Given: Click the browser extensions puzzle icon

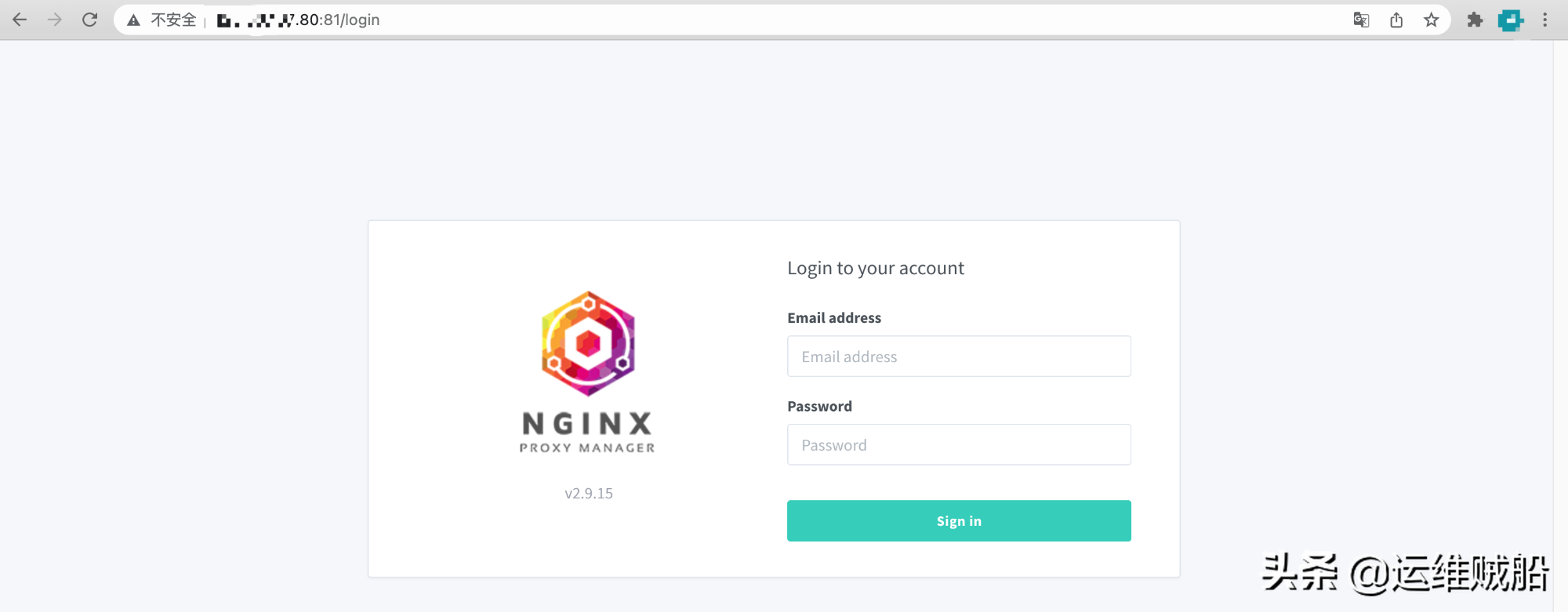Looking at the screenshot, I should (x=1475, y=20).
